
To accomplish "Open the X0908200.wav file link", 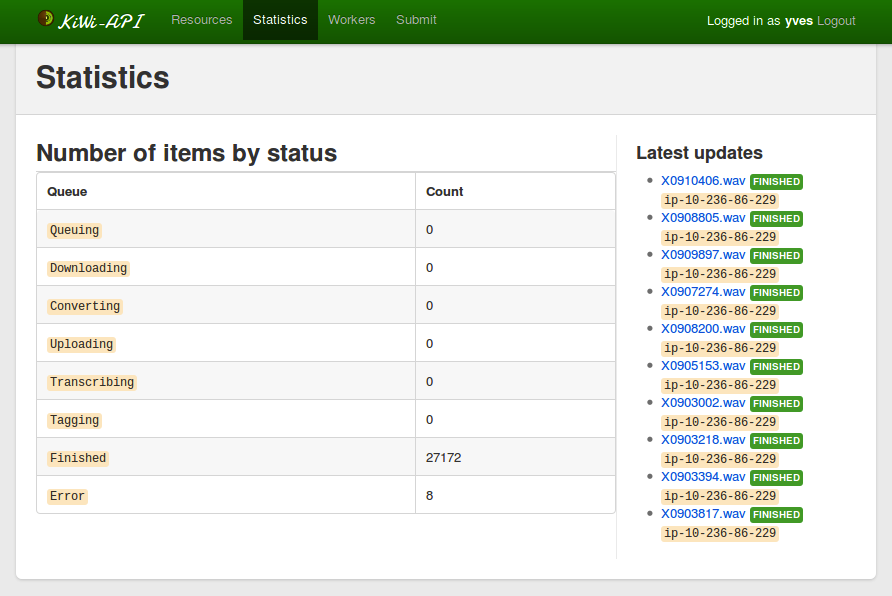I will click(x=702, y=329).
